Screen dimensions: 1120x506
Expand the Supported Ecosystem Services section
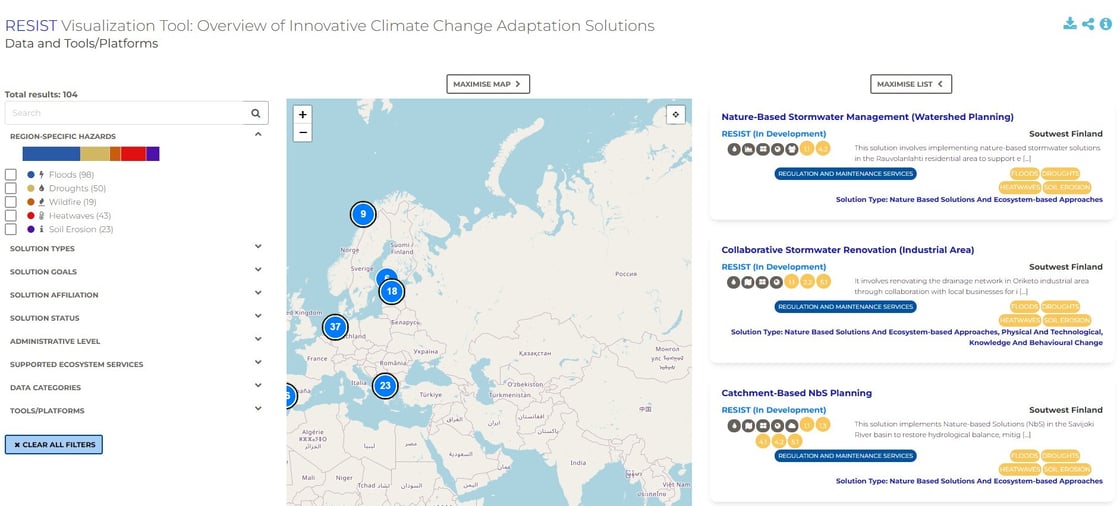click(x=136, y=364)
